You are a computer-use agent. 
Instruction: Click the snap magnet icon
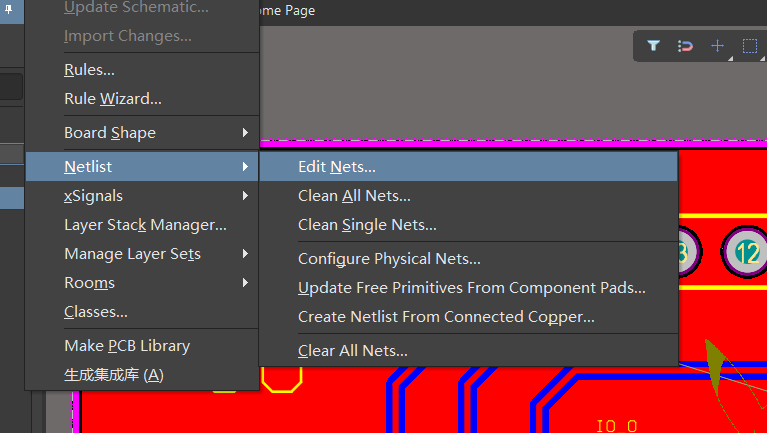(685, 46)
